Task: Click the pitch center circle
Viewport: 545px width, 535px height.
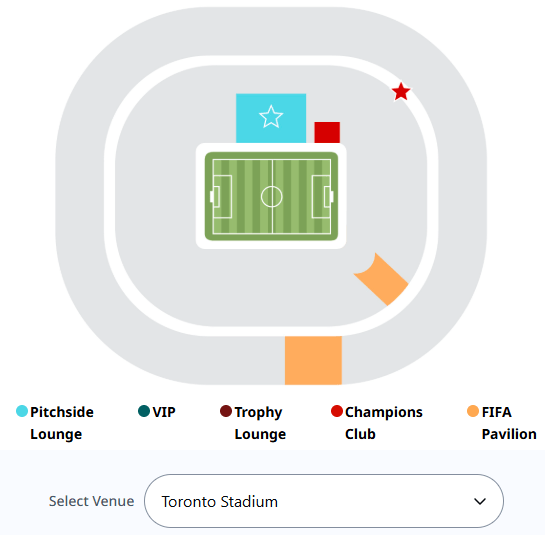Action: [x=271, y=196]
